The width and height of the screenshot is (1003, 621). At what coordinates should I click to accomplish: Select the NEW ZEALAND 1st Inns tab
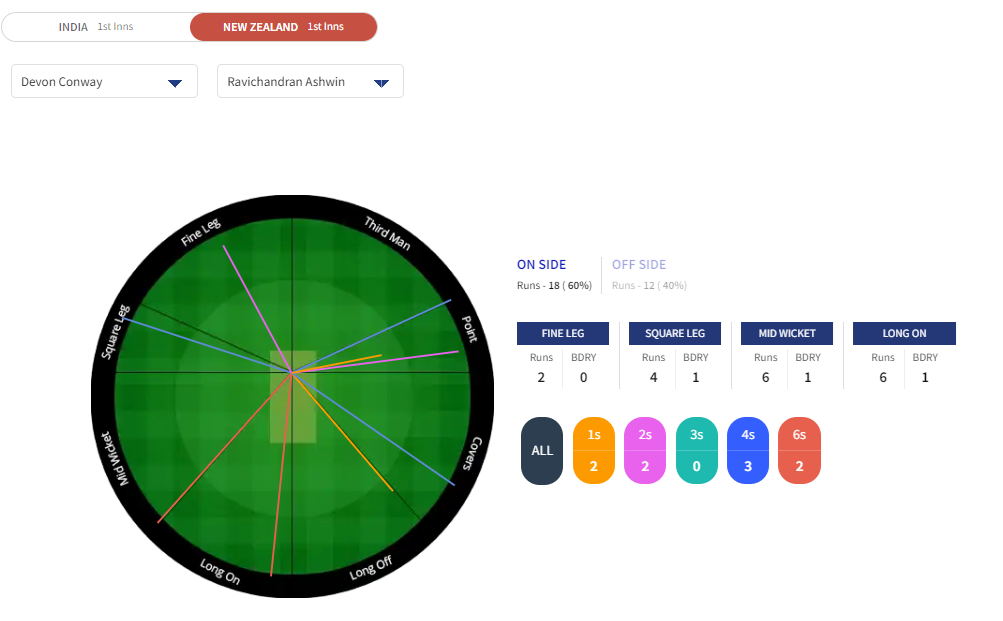(x=283, y=27)
